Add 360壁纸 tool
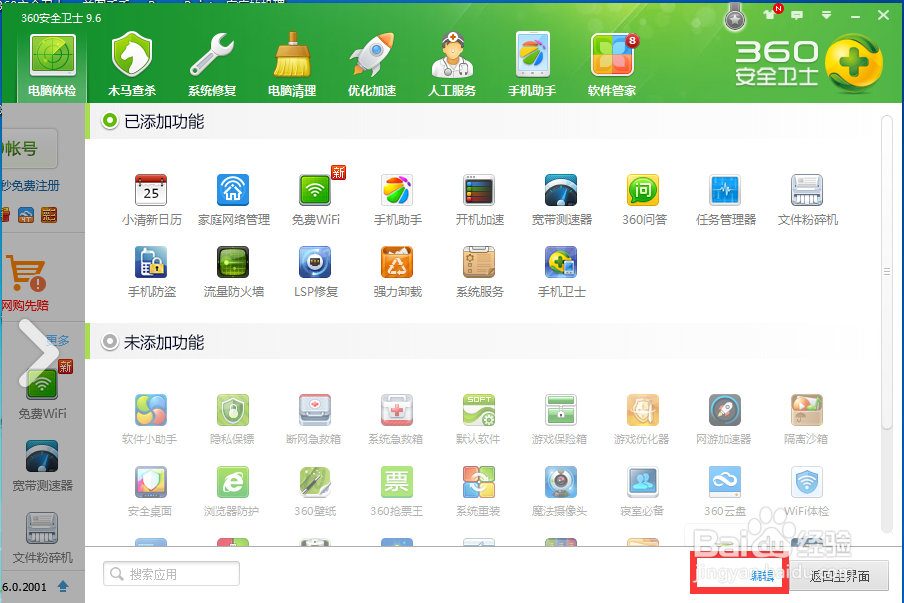 click(x=314, y=491)
